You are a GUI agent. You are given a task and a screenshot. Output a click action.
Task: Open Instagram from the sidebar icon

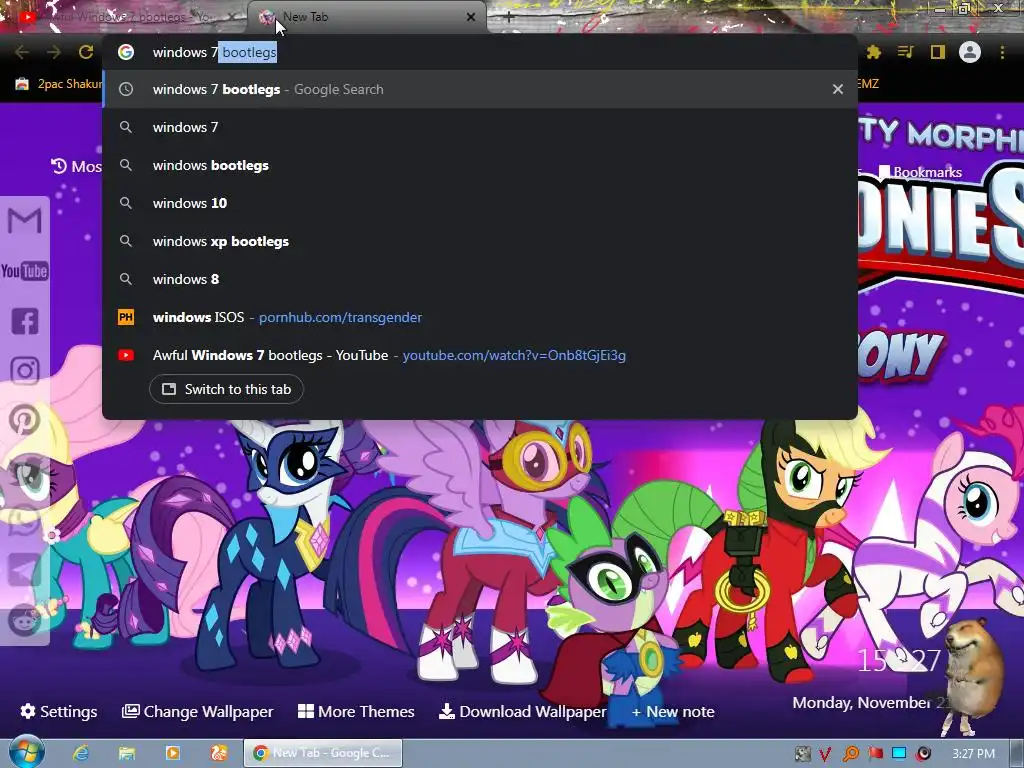point(25,370)
